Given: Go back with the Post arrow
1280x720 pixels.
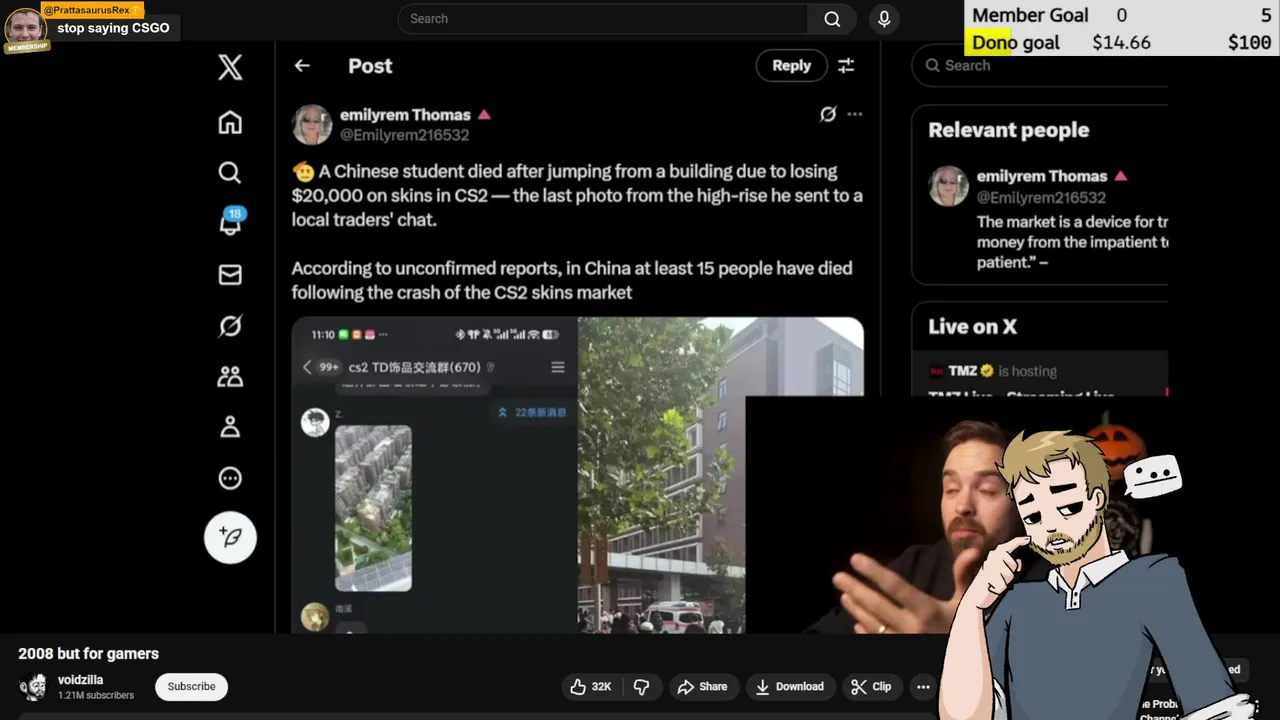Looking at the screenshot, I should 302,65.
